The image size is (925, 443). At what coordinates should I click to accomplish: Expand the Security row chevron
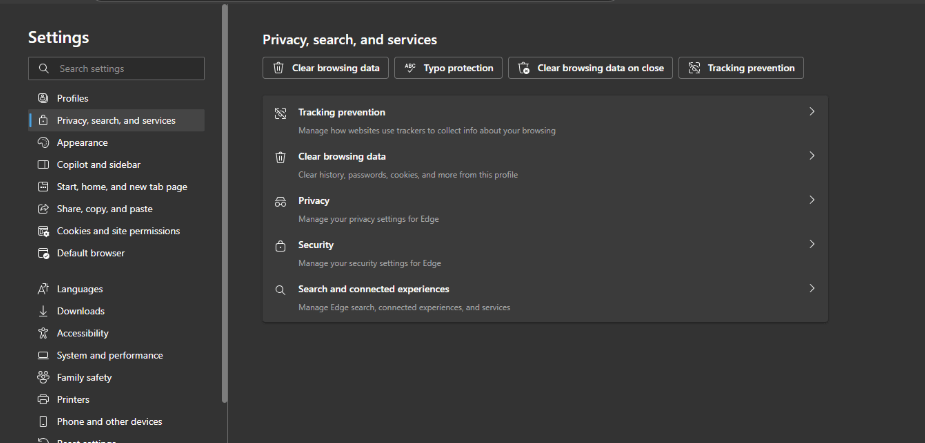(x=812, y=244)
